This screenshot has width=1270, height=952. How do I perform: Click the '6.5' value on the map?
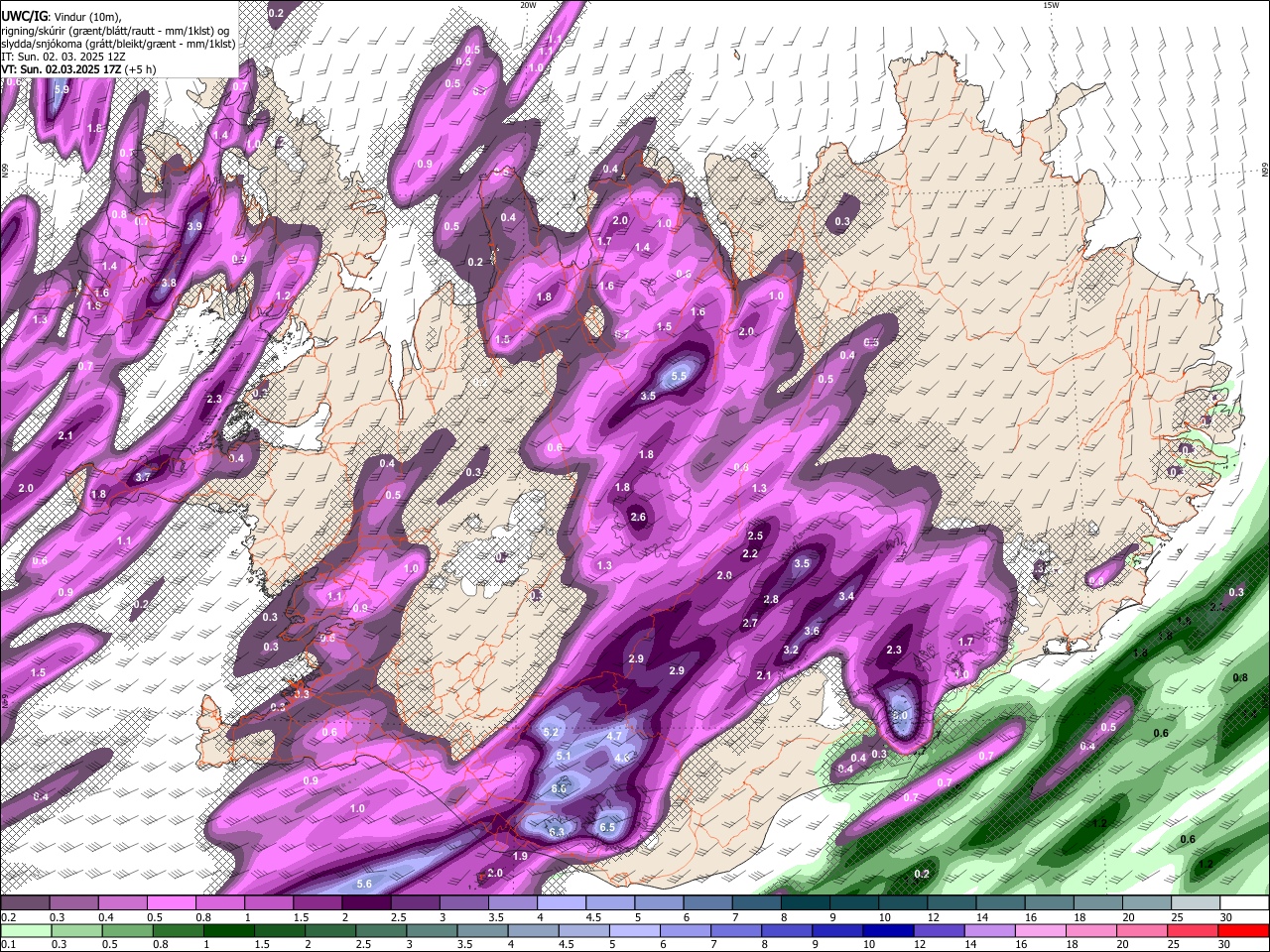(607, 827)
